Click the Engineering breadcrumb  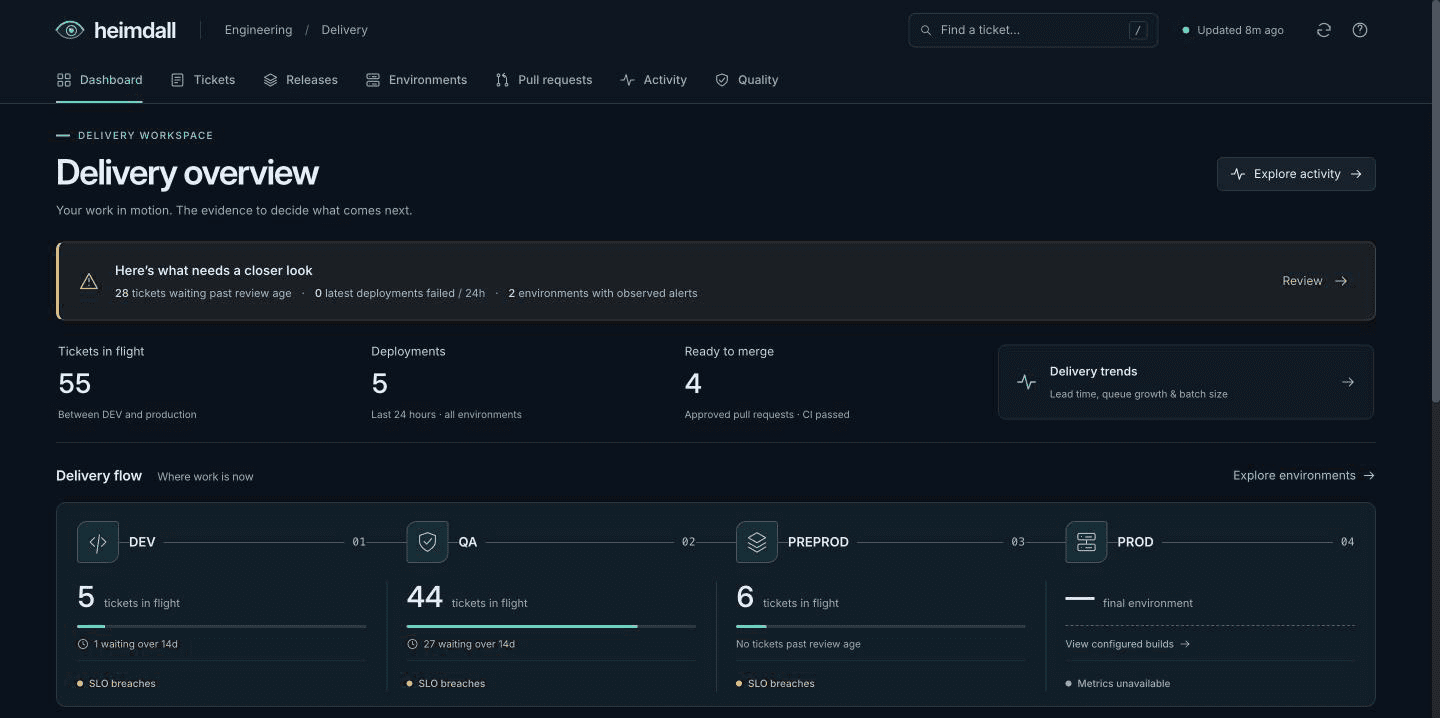point(258,30)
